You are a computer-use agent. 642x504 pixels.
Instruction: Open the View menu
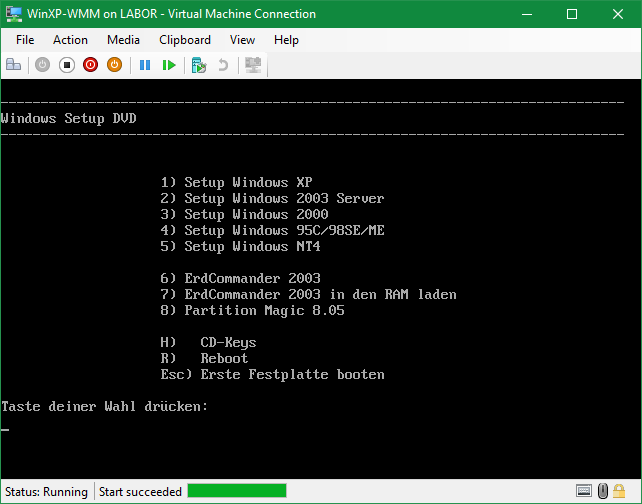(x=242, y=40)
